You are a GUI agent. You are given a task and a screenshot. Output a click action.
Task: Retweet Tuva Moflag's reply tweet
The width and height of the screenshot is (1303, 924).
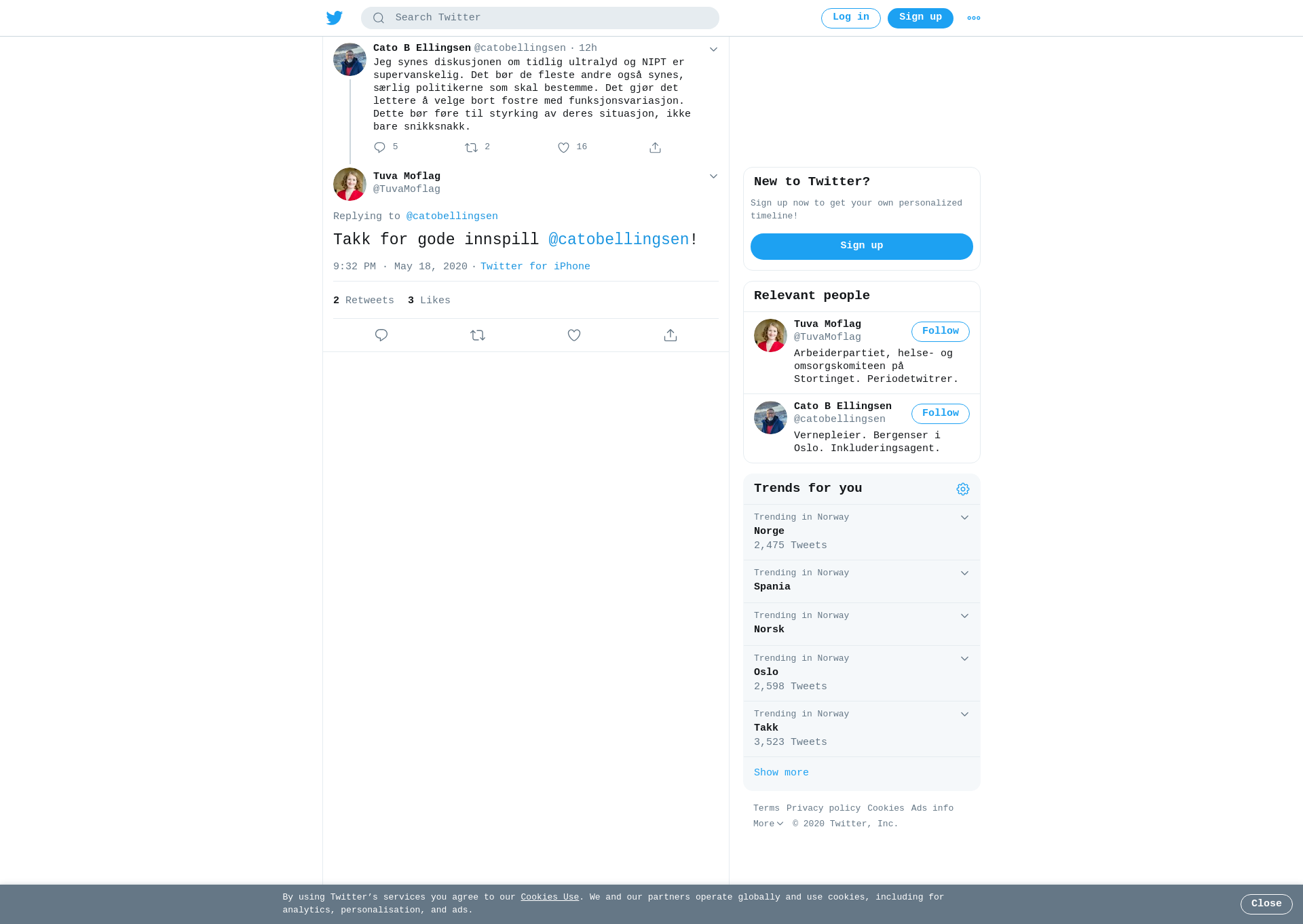[478, 335]
